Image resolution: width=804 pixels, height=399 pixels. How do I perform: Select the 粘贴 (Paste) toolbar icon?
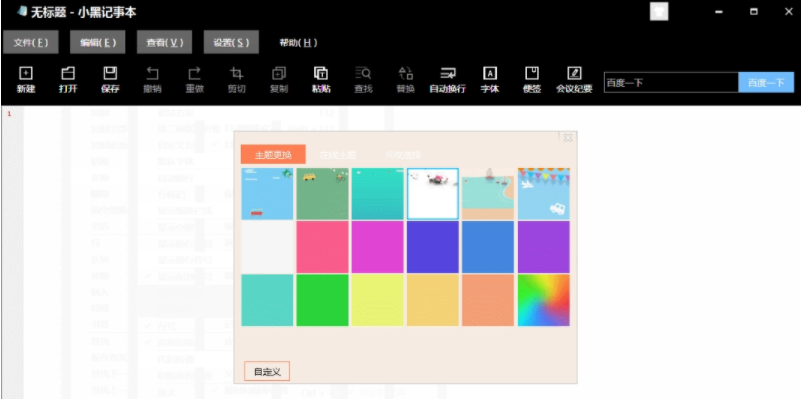[321, 79]
